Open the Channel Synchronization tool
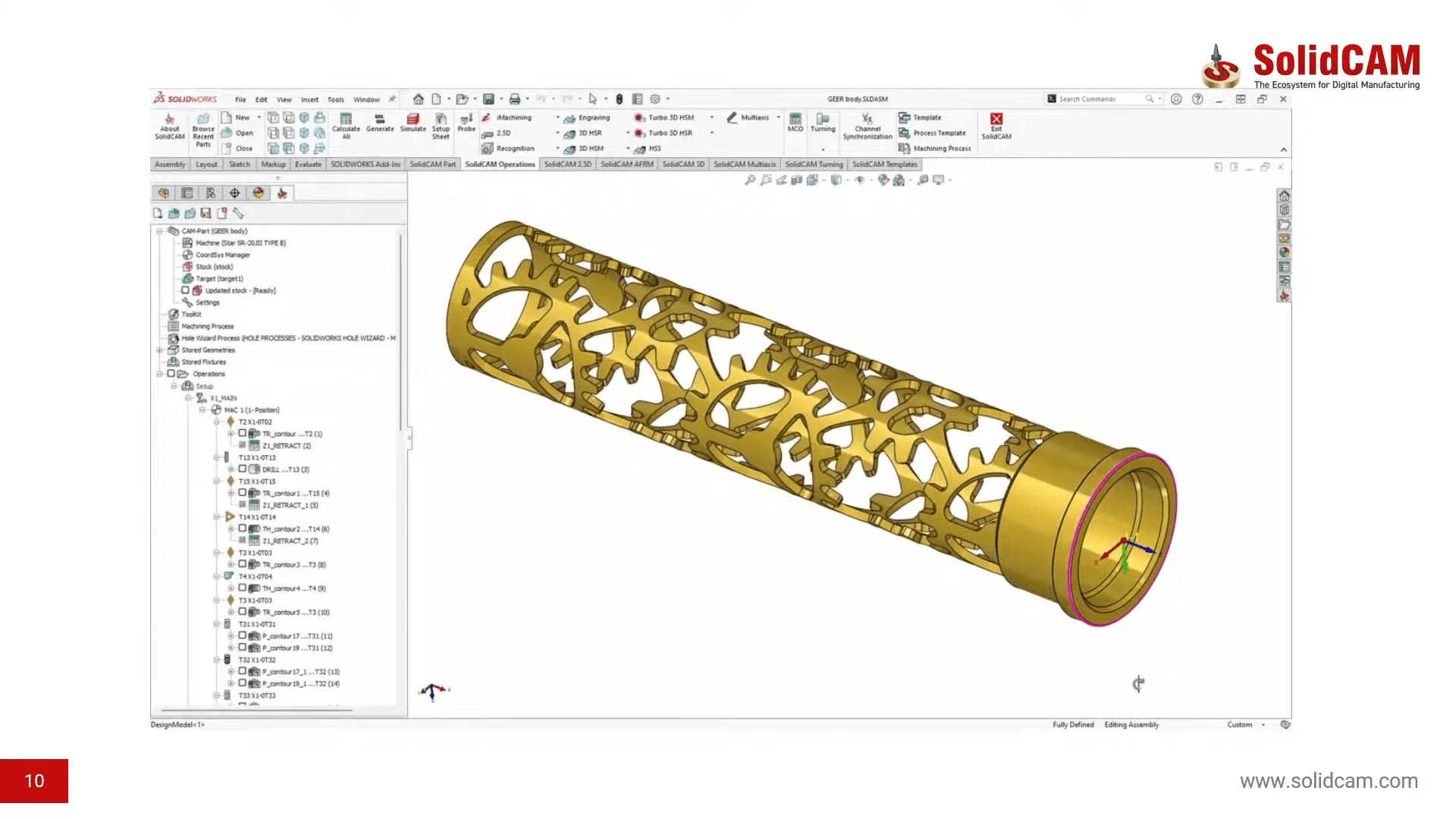This screenshot has height=819, width=1456. coord(867,120)
